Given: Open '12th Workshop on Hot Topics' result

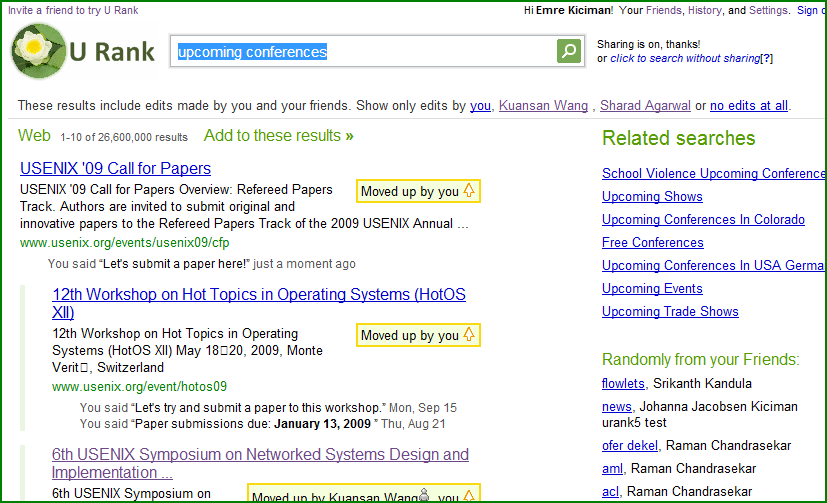Looking at the screenshot, I should tap(258, 303).
